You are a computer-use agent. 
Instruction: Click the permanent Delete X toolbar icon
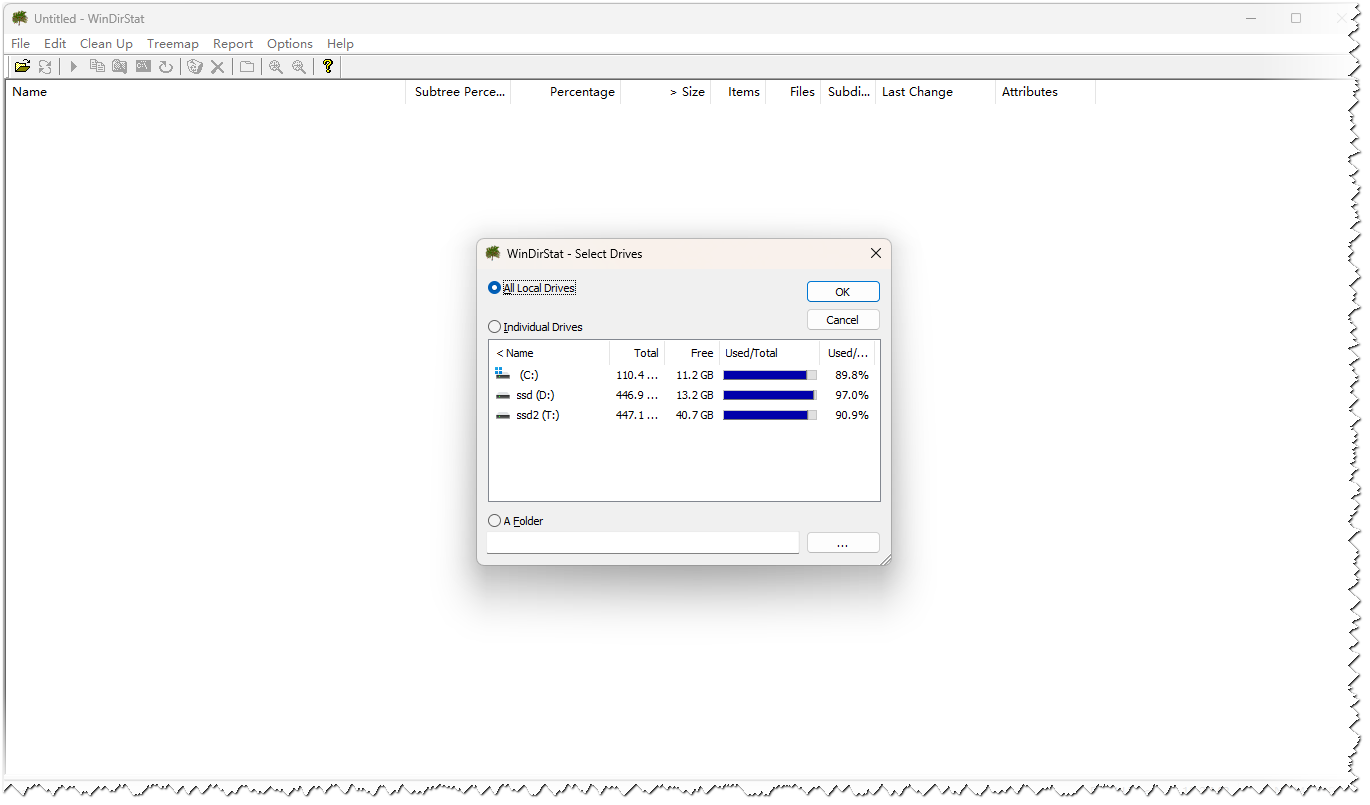[217, 66]
